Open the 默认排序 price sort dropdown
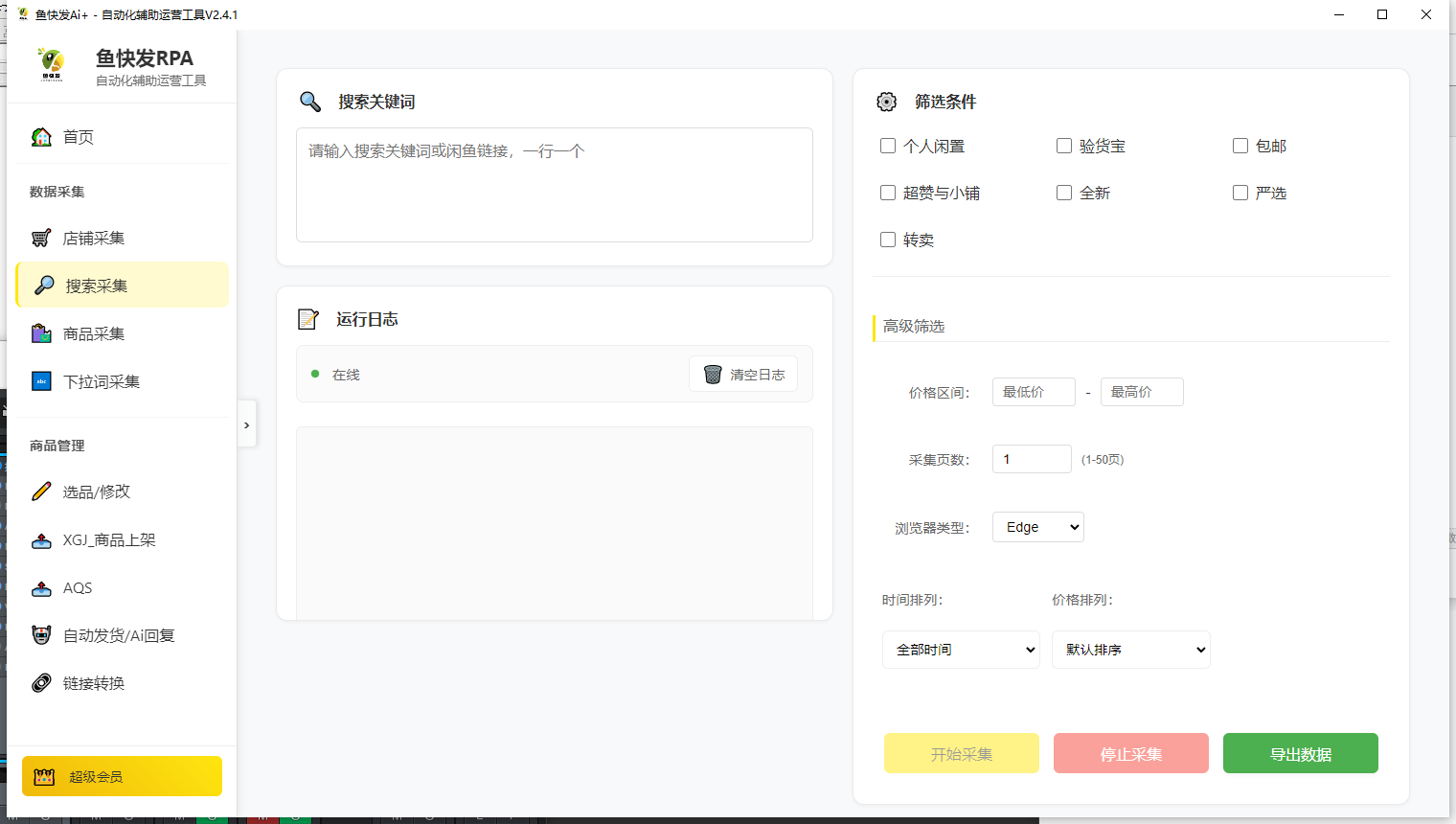 tap(1130, 650)
